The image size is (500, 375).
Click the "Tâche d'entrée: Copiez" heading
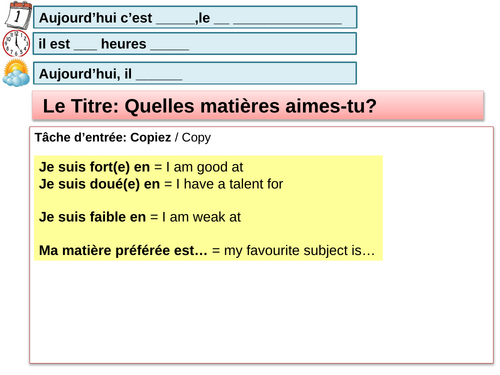(103, 137)
